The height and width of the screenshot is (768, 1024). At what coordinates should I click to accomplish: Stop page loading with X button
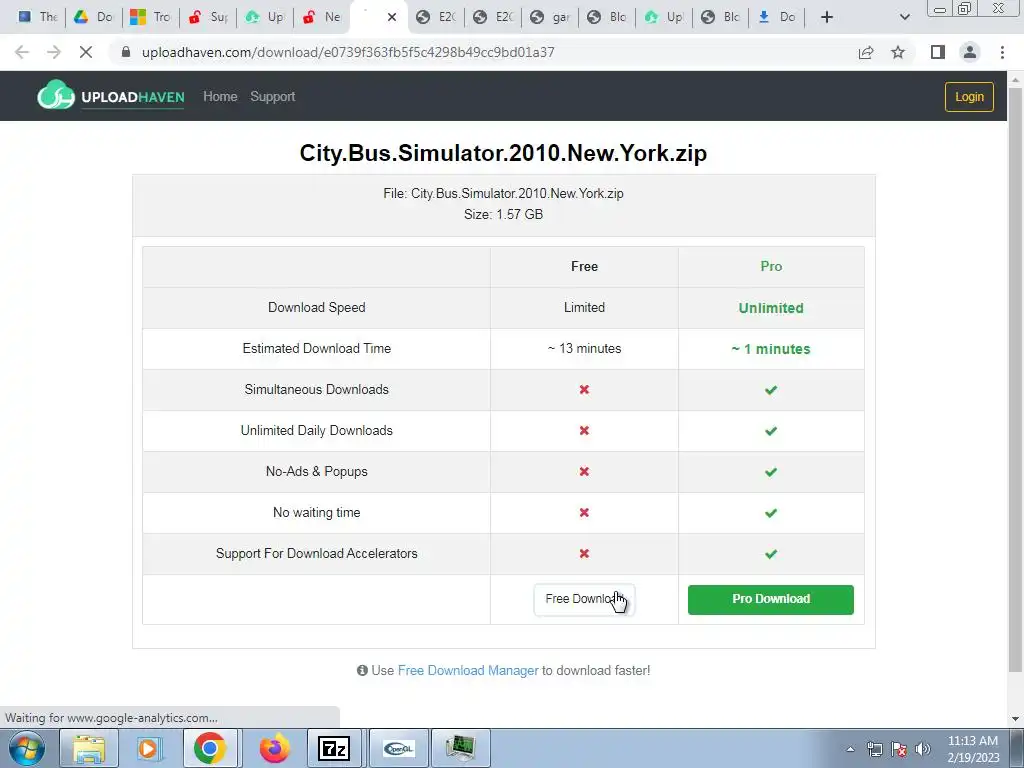pos(86,52)
